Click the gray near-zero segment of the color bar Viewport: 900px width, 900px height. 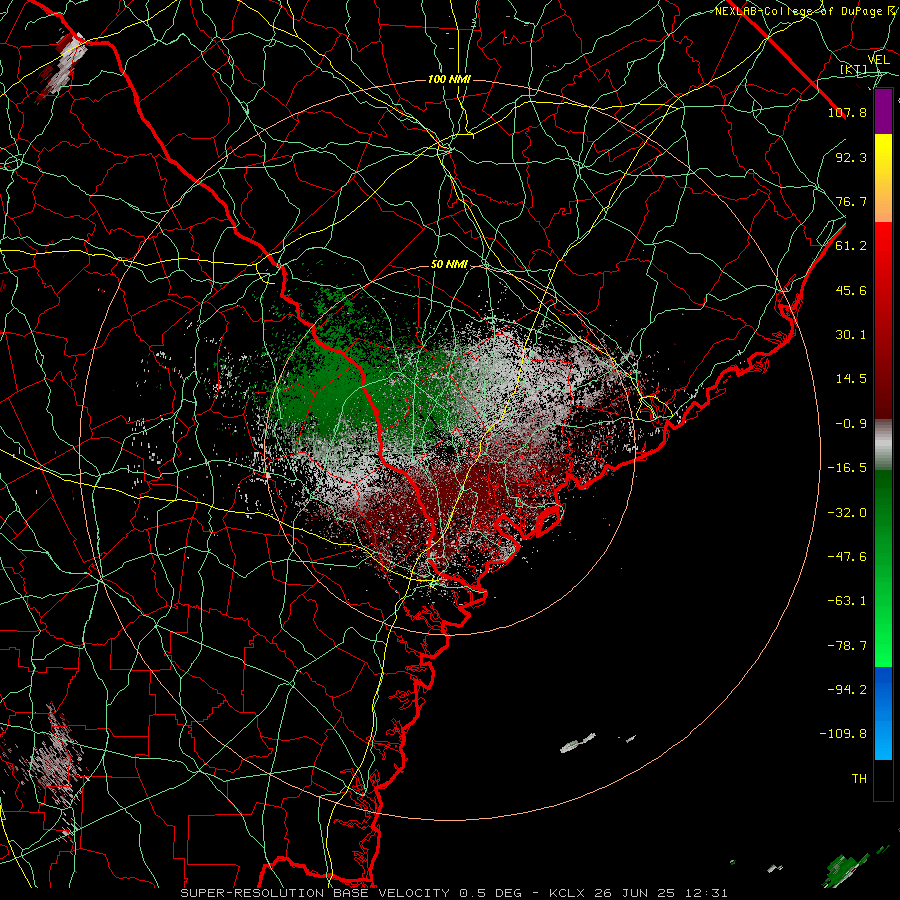point(883,445)
